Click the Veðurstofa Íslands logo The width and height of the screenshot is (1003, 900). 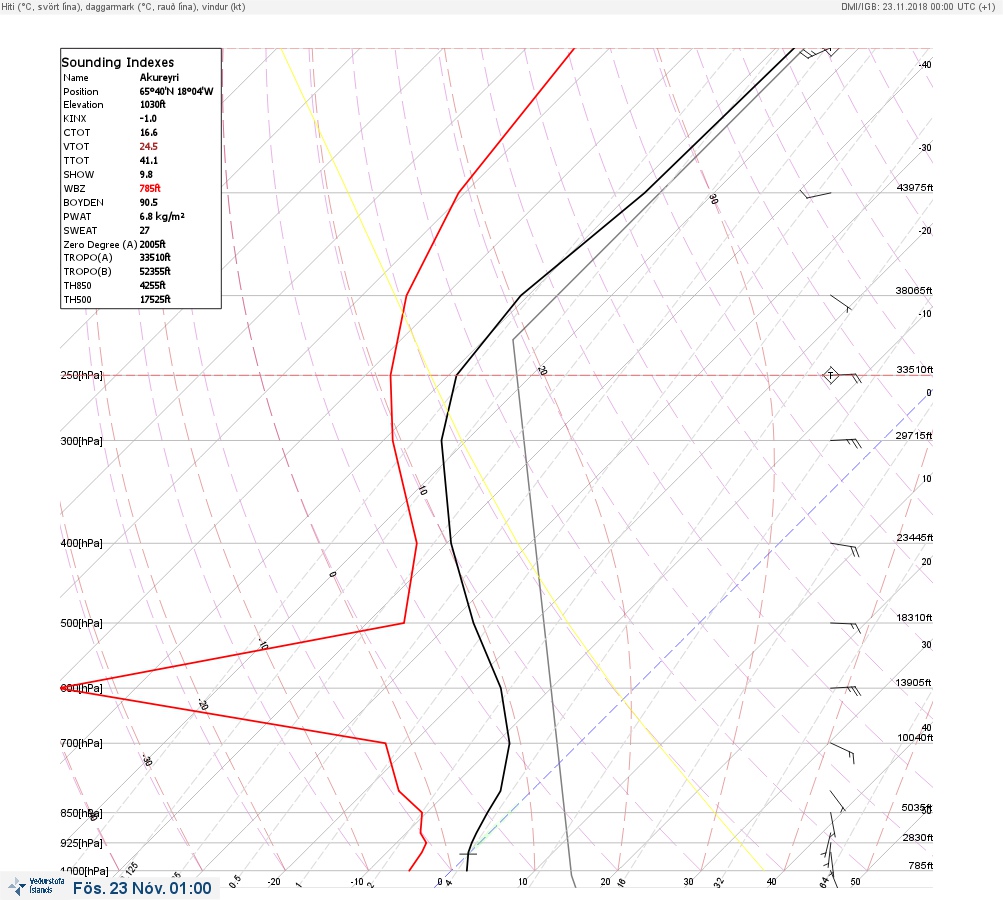point(36,886)
